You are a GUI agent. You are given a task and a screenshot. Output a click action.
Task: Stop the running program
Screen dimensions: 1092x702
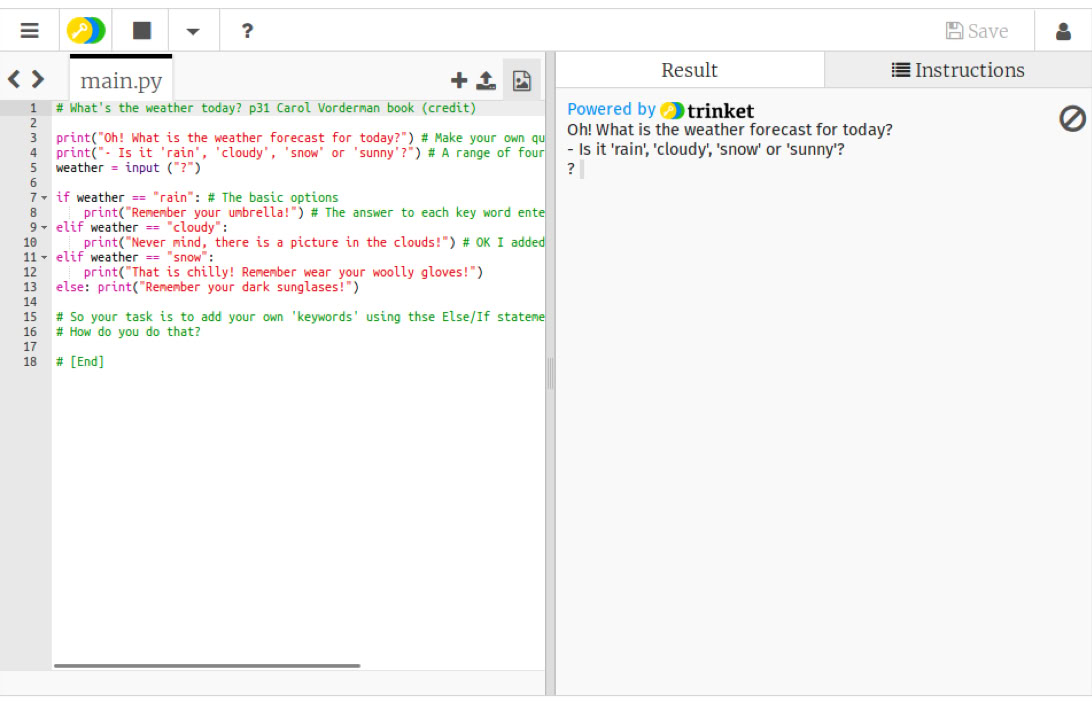tap(142, 31)
